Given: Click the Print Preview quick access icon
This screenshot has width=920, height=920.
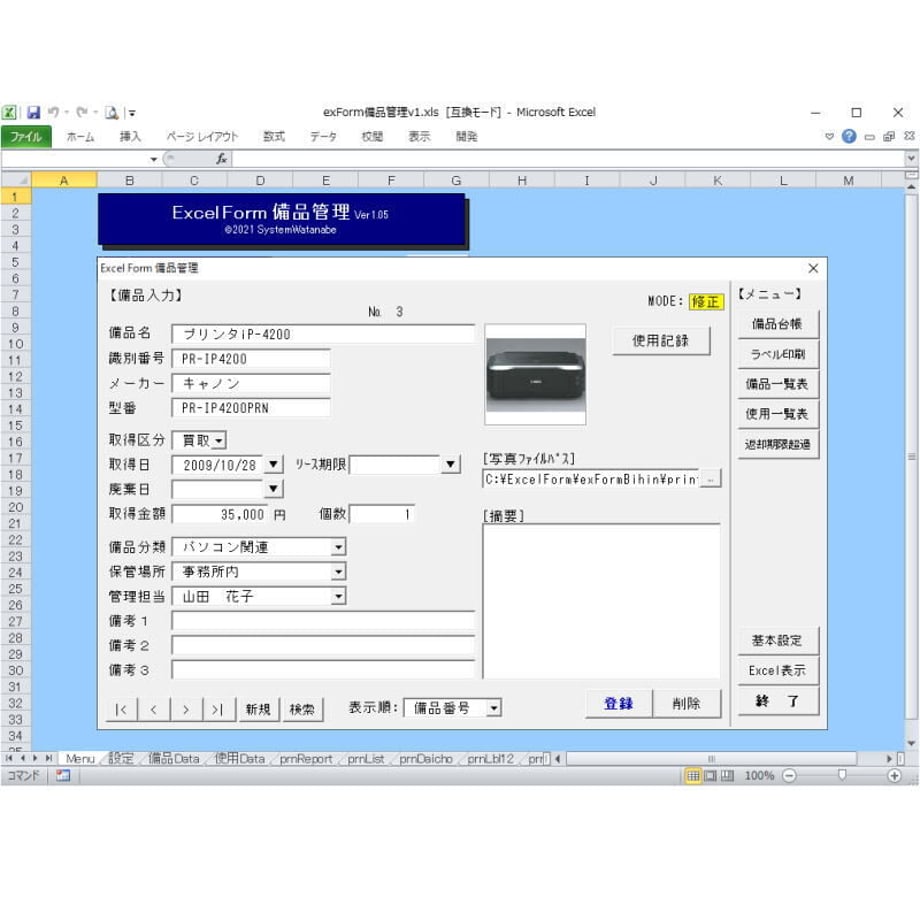Looking at the screenshot, I should coord(111,112).
